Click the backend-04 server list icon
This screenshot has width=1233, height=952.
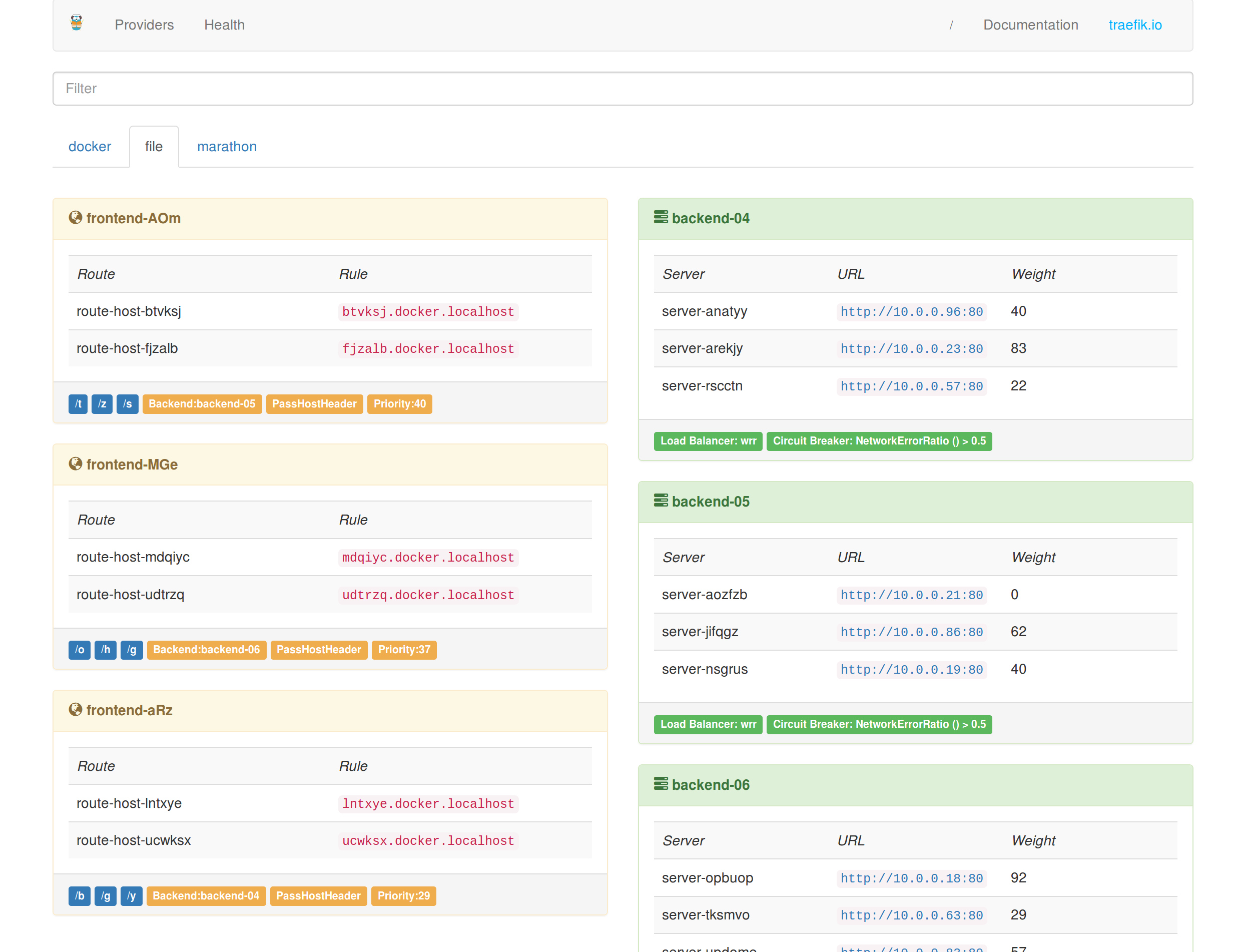coord(660,217)
